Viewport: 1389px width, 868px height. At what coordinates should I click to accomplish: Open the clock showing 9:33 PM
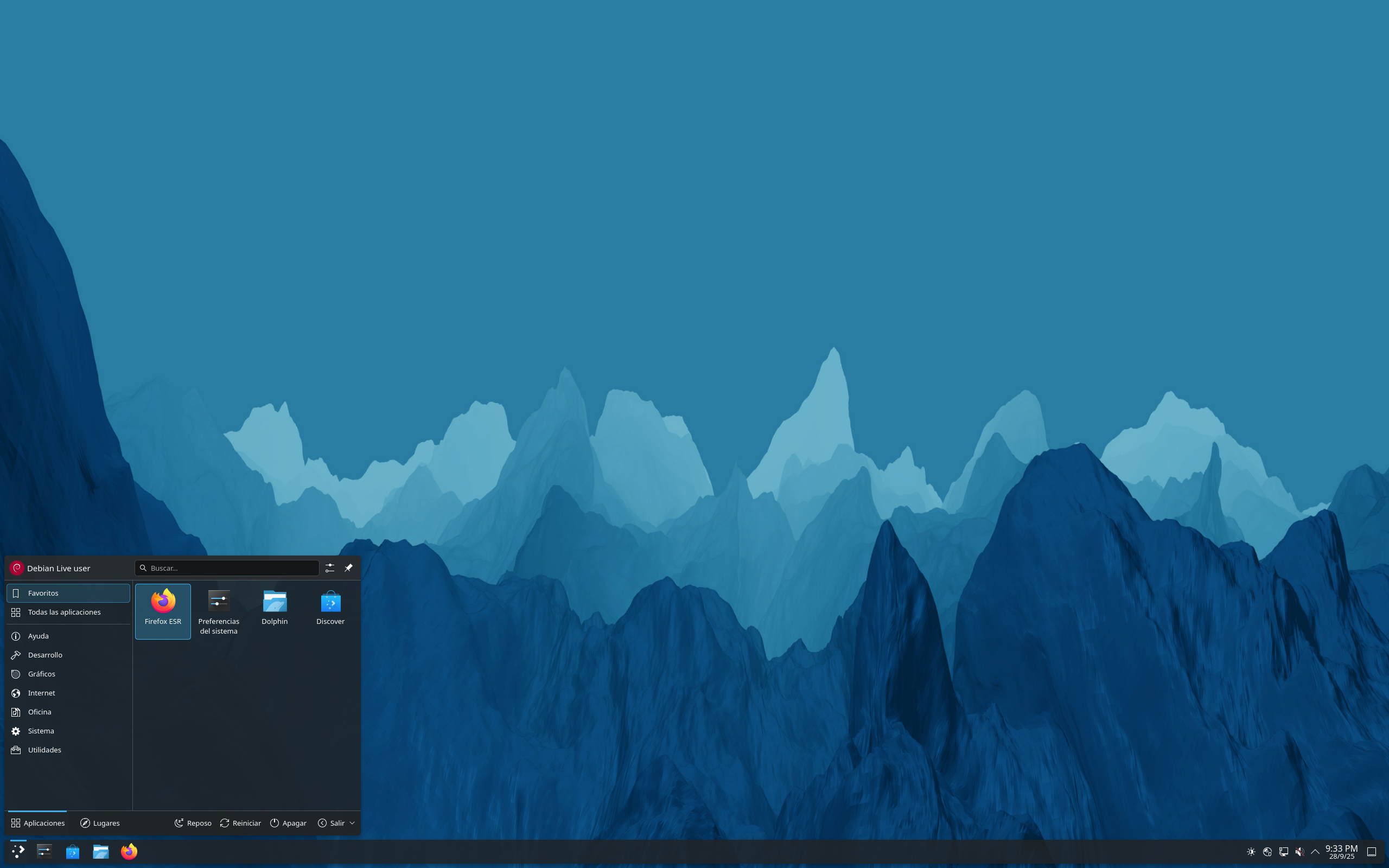[1341, 851]
